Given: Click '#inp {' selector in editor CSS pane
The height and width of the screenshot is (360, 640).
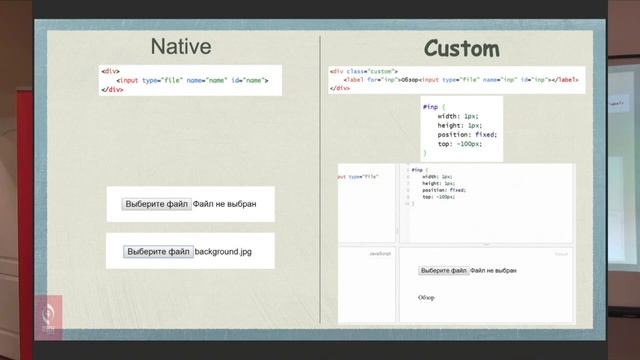Looking at the screenshot, I should [420, 170].
